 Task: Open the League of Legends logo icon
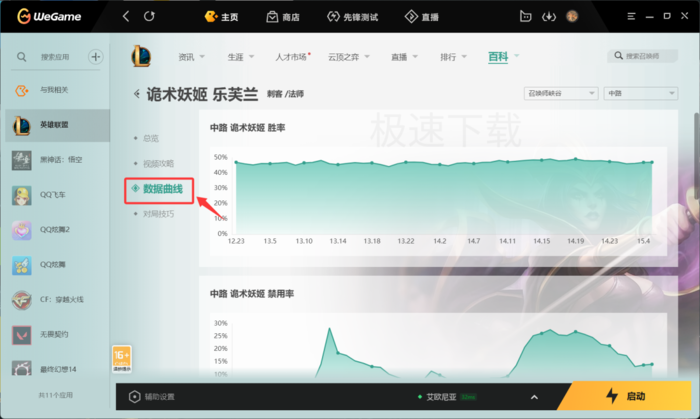(141, 56)
